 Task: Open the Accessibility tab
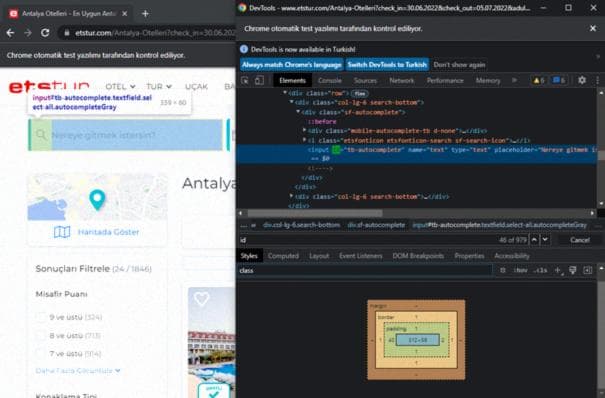(512, 256)
